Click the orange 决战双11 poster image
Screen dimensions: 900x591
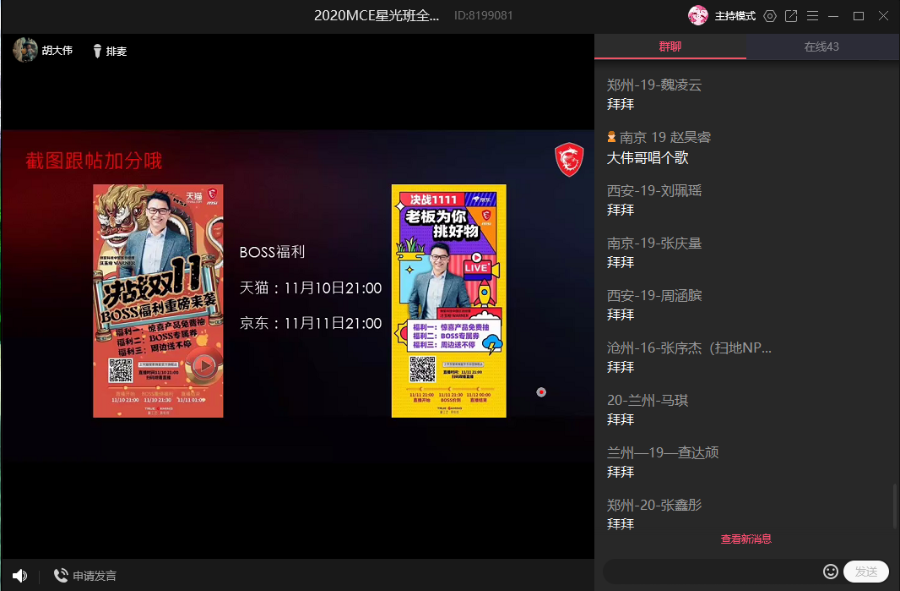(158, 301)
